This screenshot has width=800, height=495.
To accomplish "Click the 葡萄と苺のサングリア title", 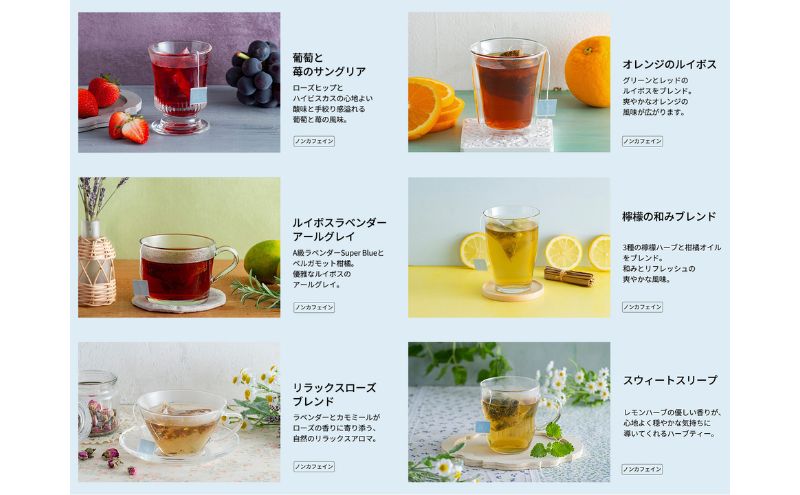I will pyautogui.click(x=329, y=64).
